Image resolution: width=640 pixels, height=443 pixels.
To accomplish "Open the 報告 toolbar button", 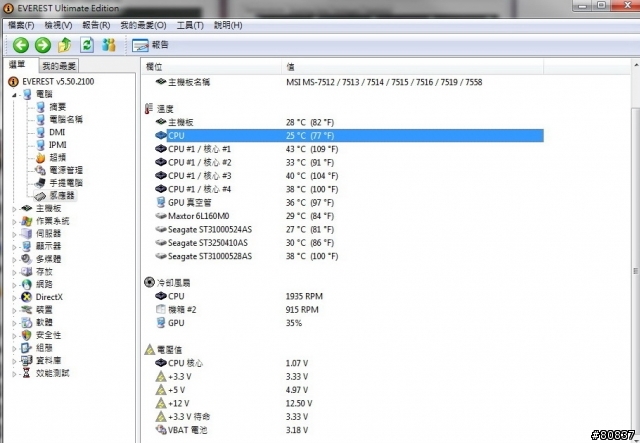I will click(150, 45).
